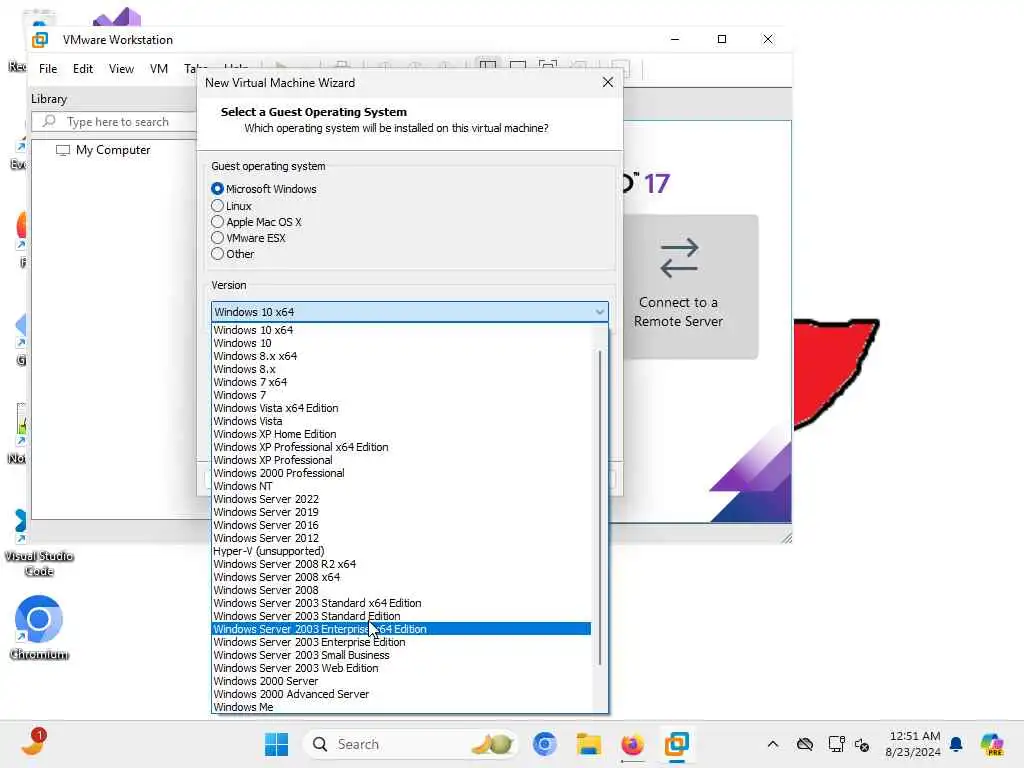
Task: Choose Windows Server 2003 Small Business
Action: (x=402, y=656)
